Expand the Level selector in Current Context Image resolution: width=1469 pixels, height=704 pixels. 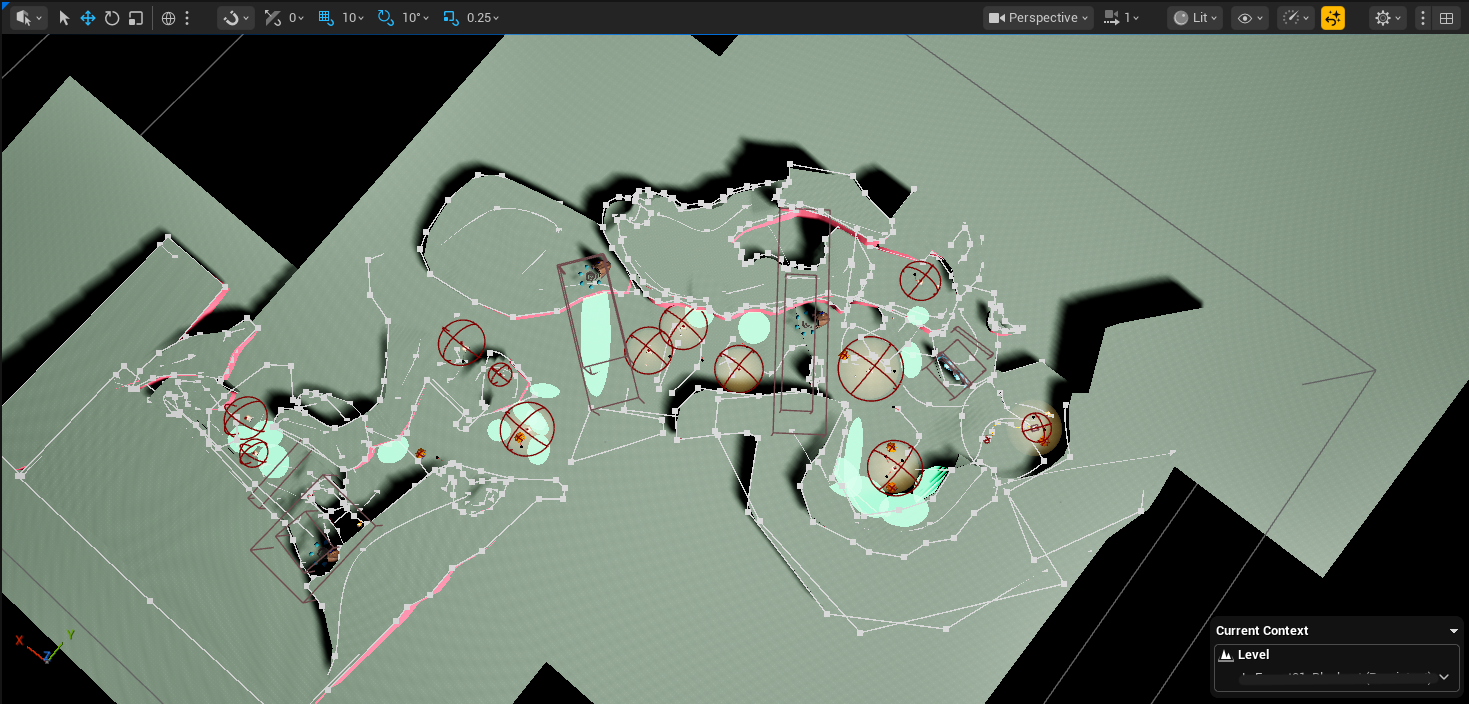[x=1443, y=677]
